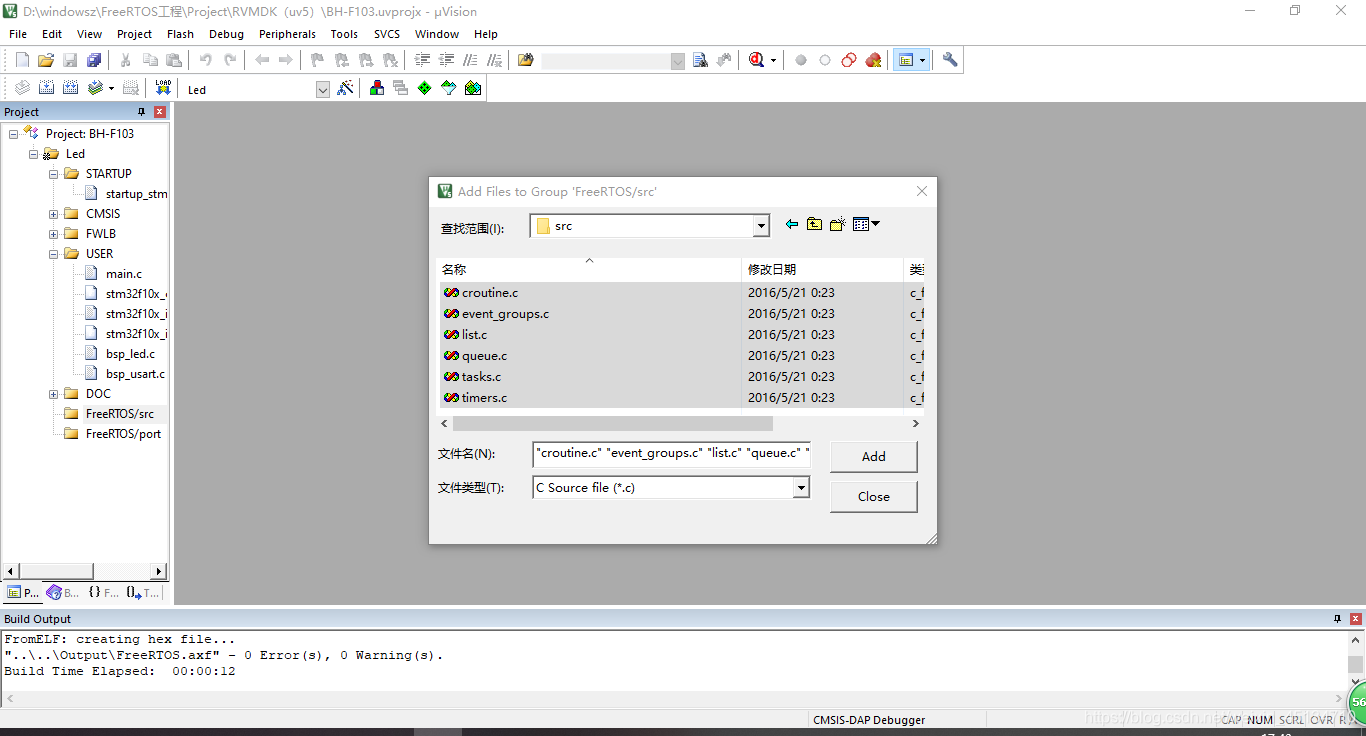Expand the CMSIS group in Project tree

click(54, 213)
